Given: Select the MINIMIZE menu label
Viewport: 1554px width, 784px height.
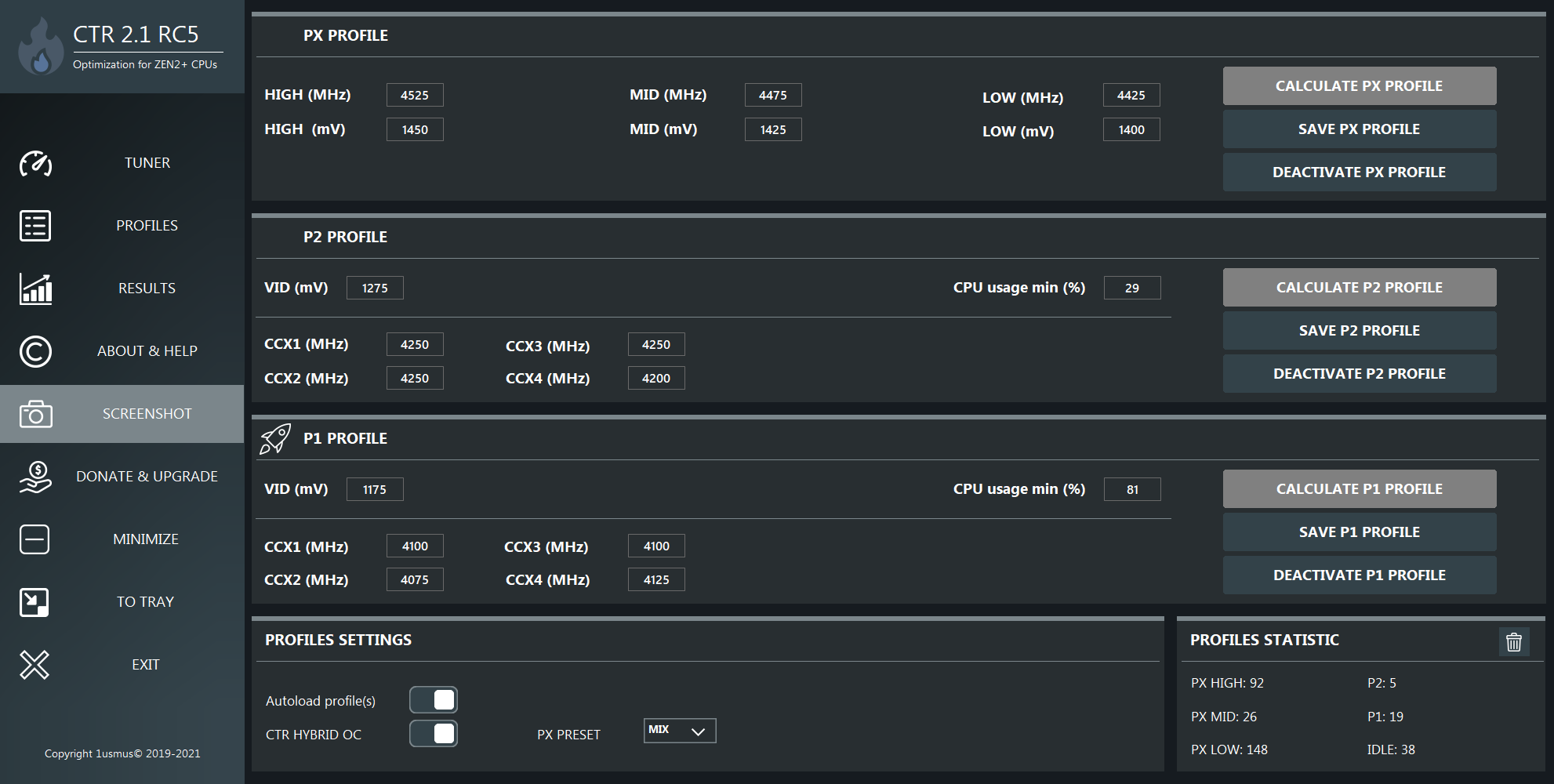Looking at the screenshot, I should (x=146, y=539).
